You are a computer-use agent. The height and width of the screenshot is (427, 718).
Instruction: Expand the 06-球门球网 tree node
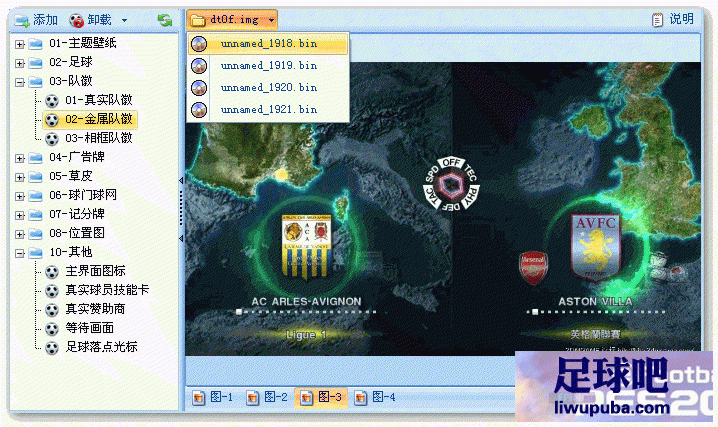pyautogui.click(x=20, y=196)
